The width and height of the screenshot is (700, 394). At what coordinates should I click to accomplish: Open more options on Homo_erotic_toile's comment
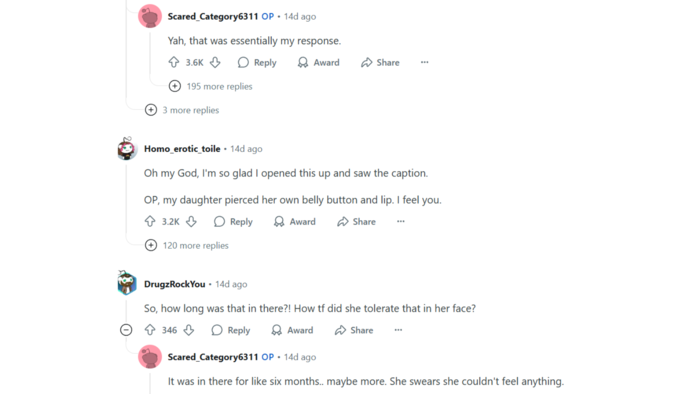pyautogui.click(x=401, y=221)
